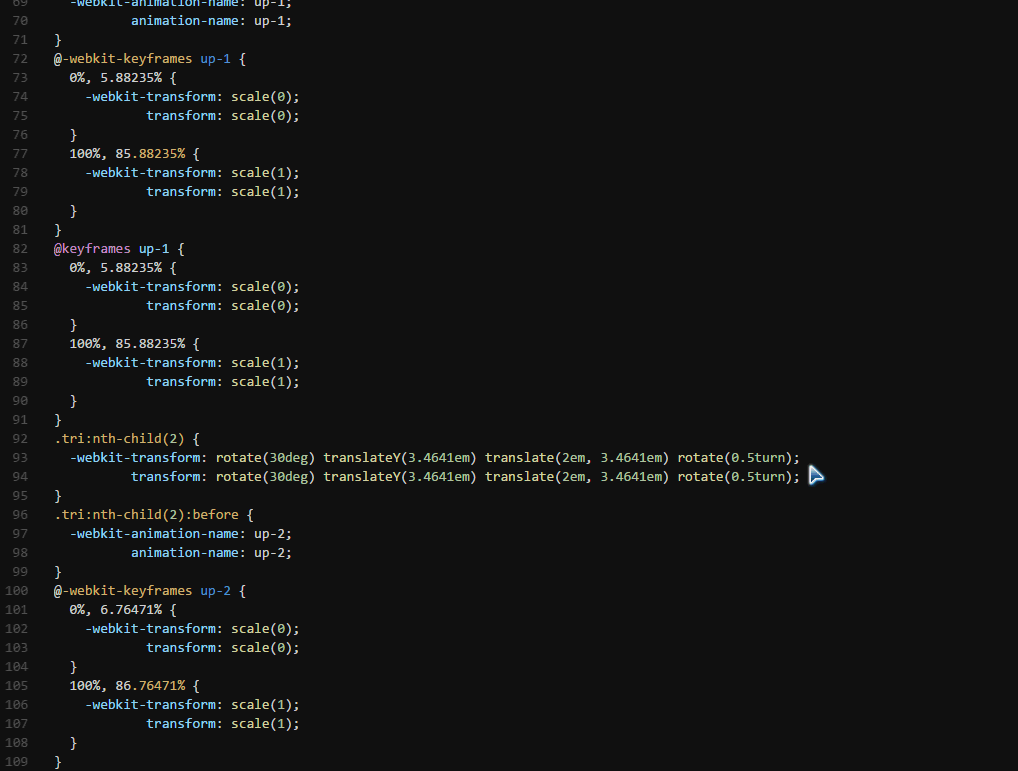Click the '@-webkit-keyframes up-2 {' line
Screen dimensions: 1018x771
pos(150,591)
